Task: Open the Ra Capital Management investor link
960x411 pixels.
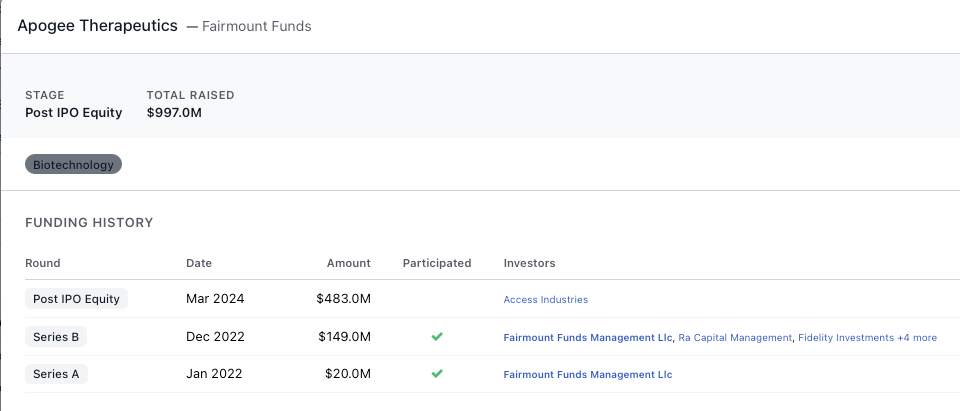Action: (735, 337)
